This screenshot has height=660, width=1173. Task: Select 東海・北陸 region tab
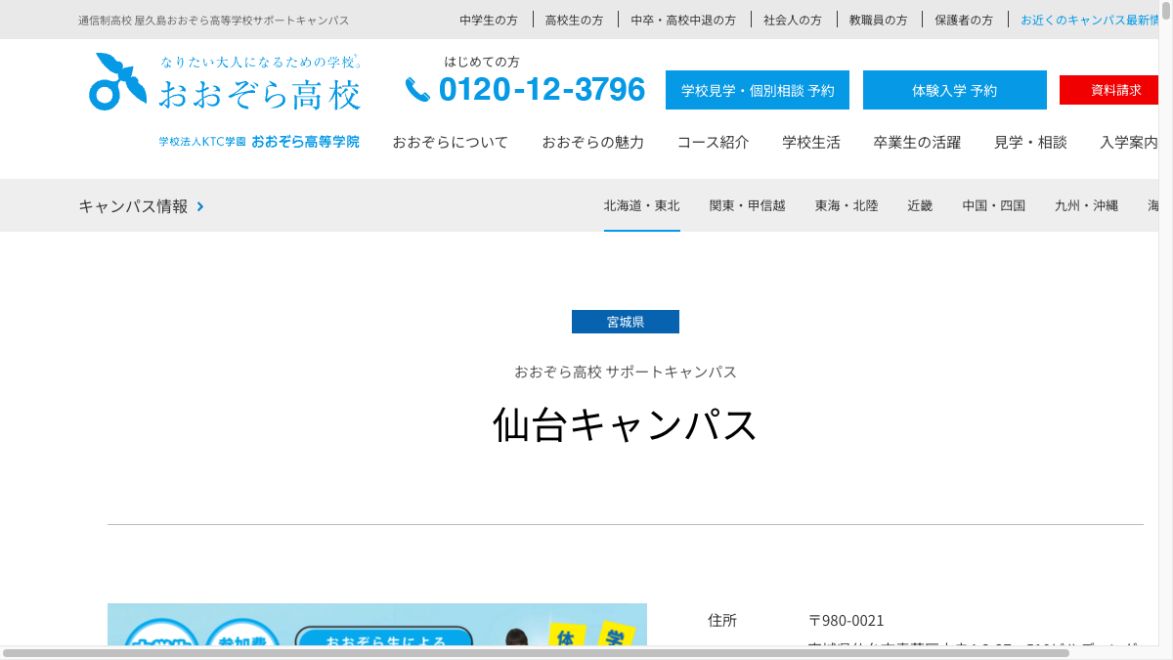[846, 206]
